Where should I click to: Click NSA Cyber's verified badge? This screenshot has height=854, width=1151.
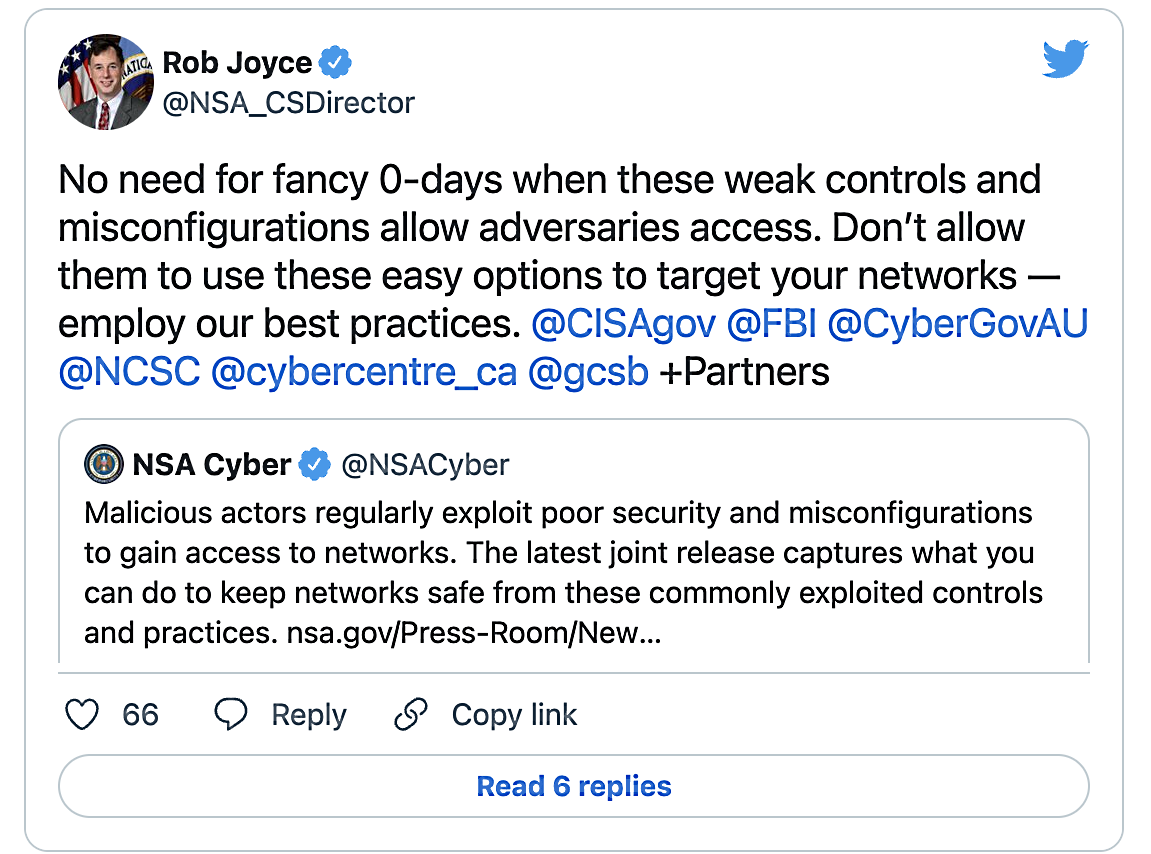click(x=315, y=464)
